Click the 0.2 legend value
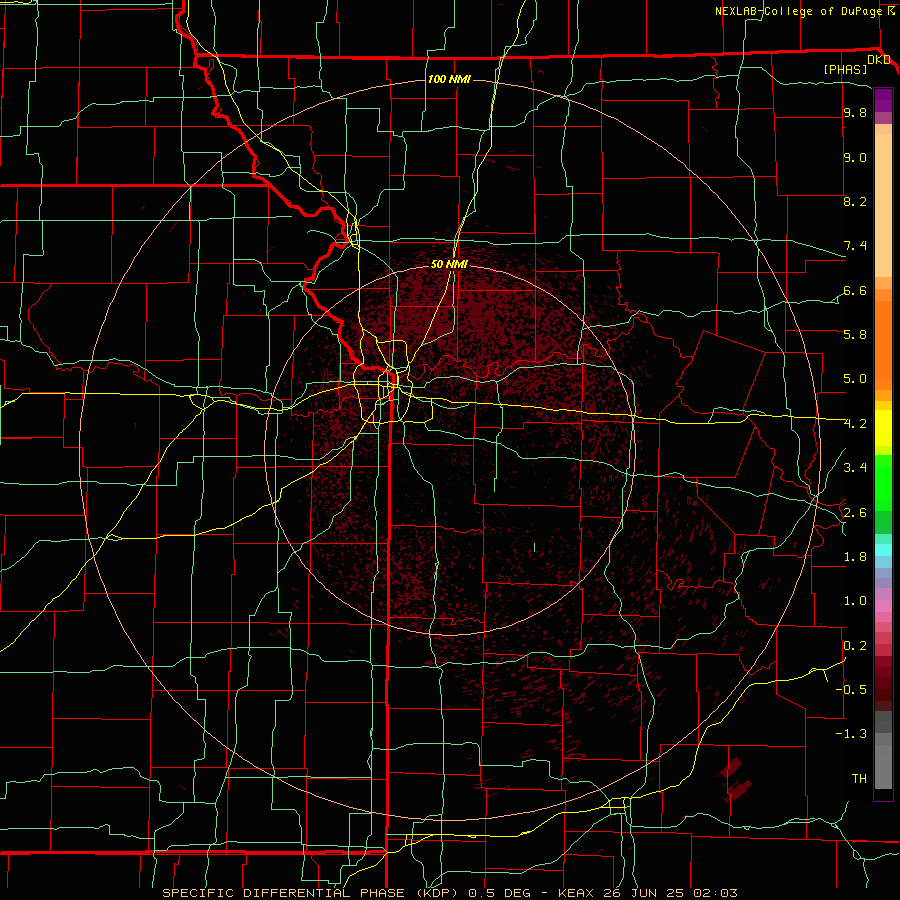Screen dimensions: 900x900 855,645
